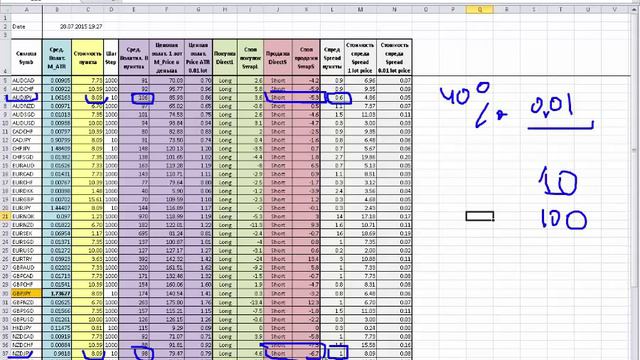This screenshot has height=360, width=640.
Task: Select the AUDCAD symbol cell
Action: tap(27, 80)
